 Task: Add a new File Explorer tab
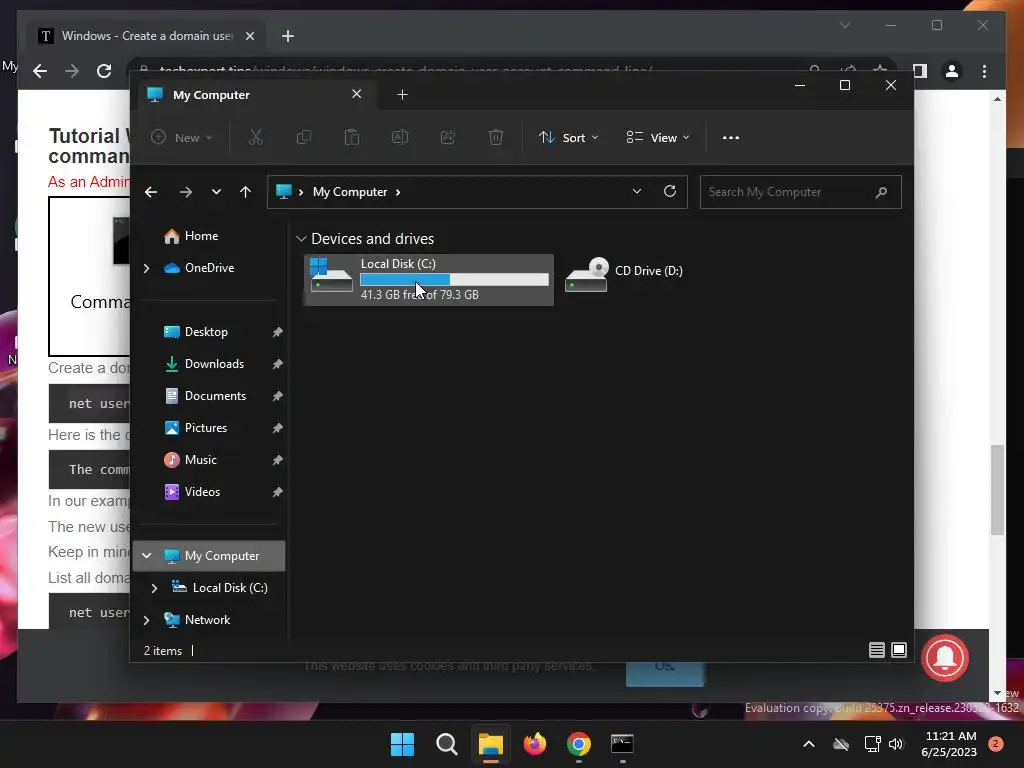tap(402, 95)
